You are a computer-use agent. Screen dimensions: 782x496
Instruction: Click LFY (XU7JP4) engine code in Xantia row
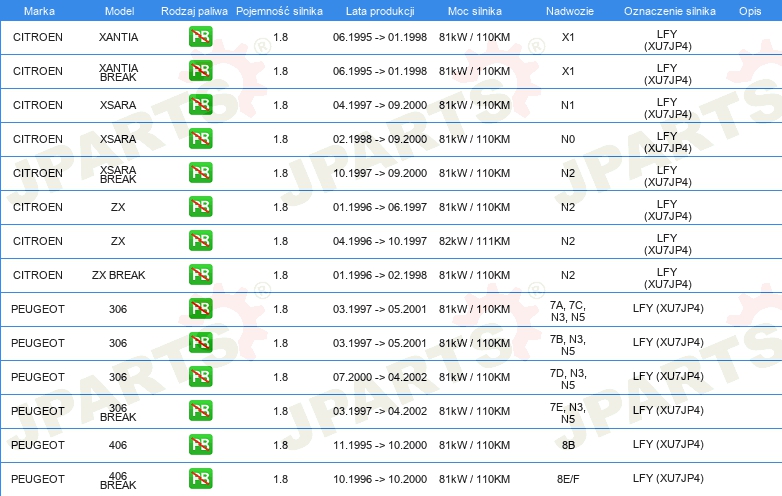(667, 40)
